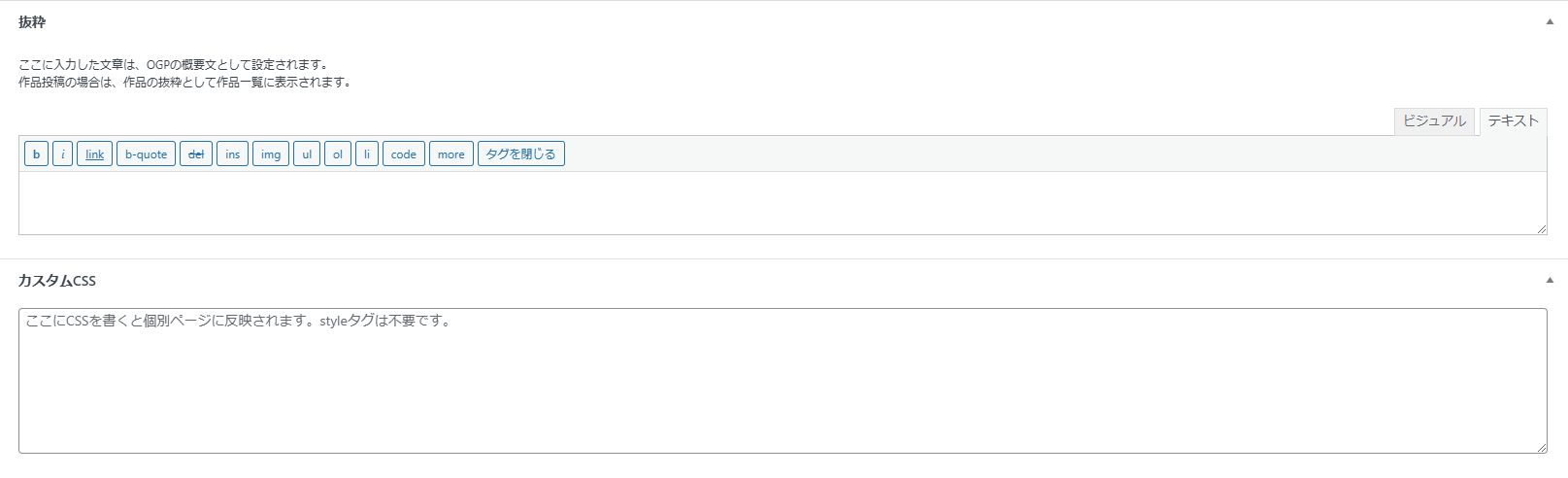Image resolution: width=1568 pixels, height=478 pixels.
Task: Insert an image with img button
Action: [271, 154]
